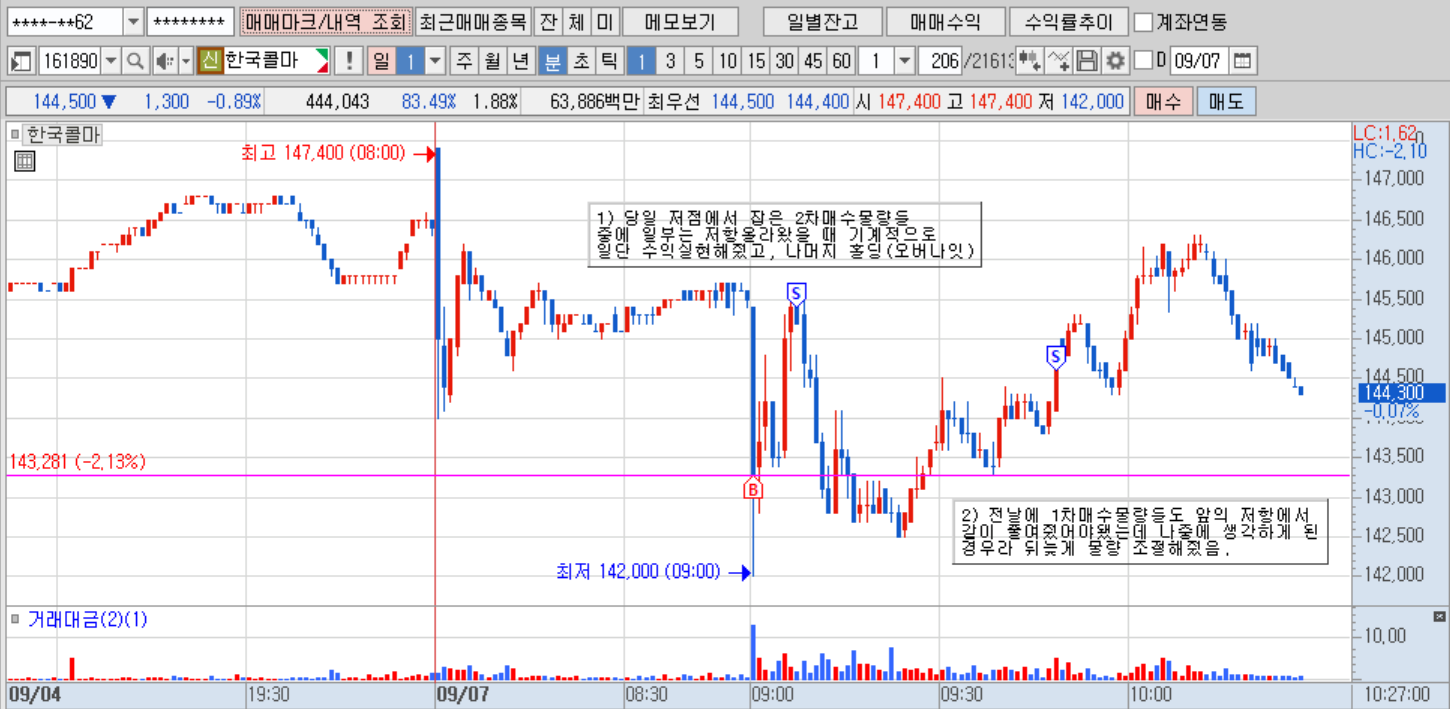Click the small square before 거래대금(2)(1)
Screen dimensions: 1450x709
point(14,620)
